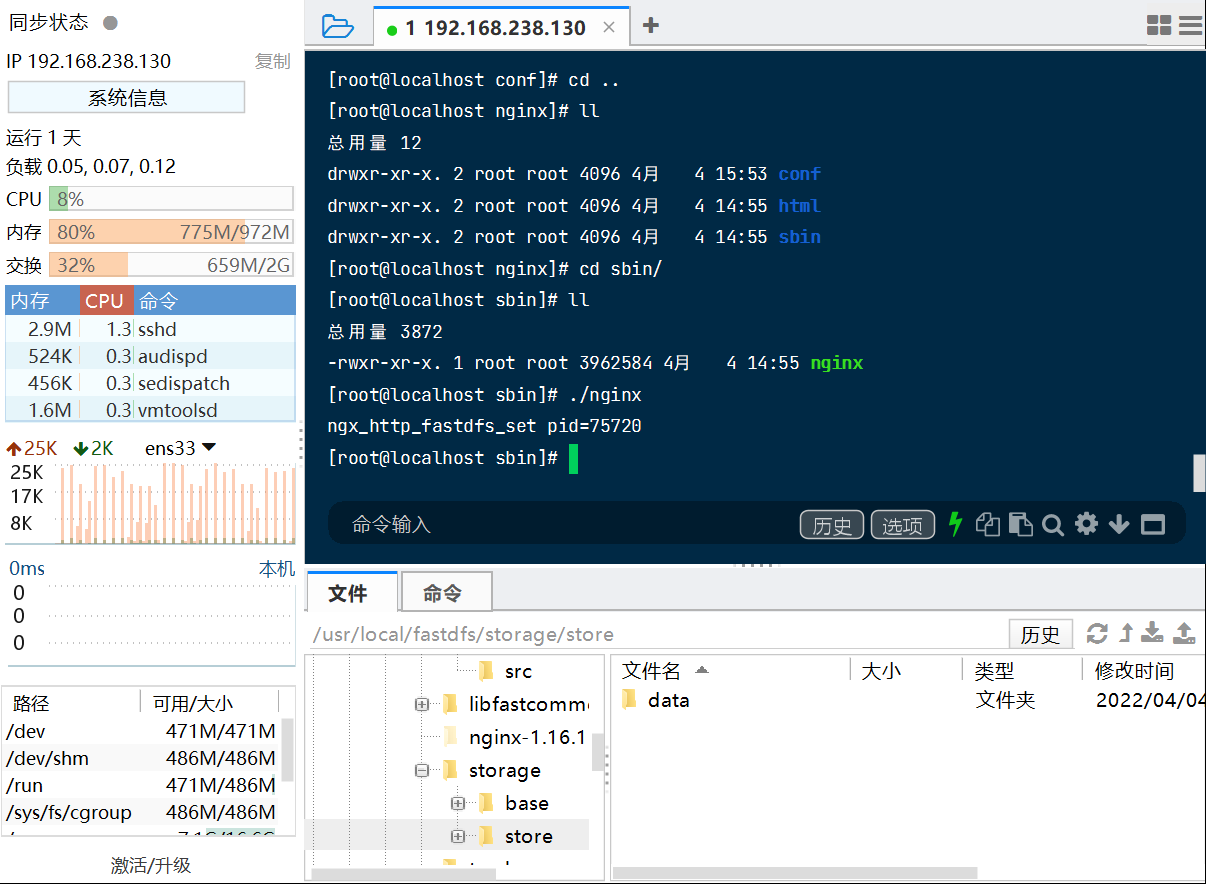Click the download file icon

point(1153,633)
